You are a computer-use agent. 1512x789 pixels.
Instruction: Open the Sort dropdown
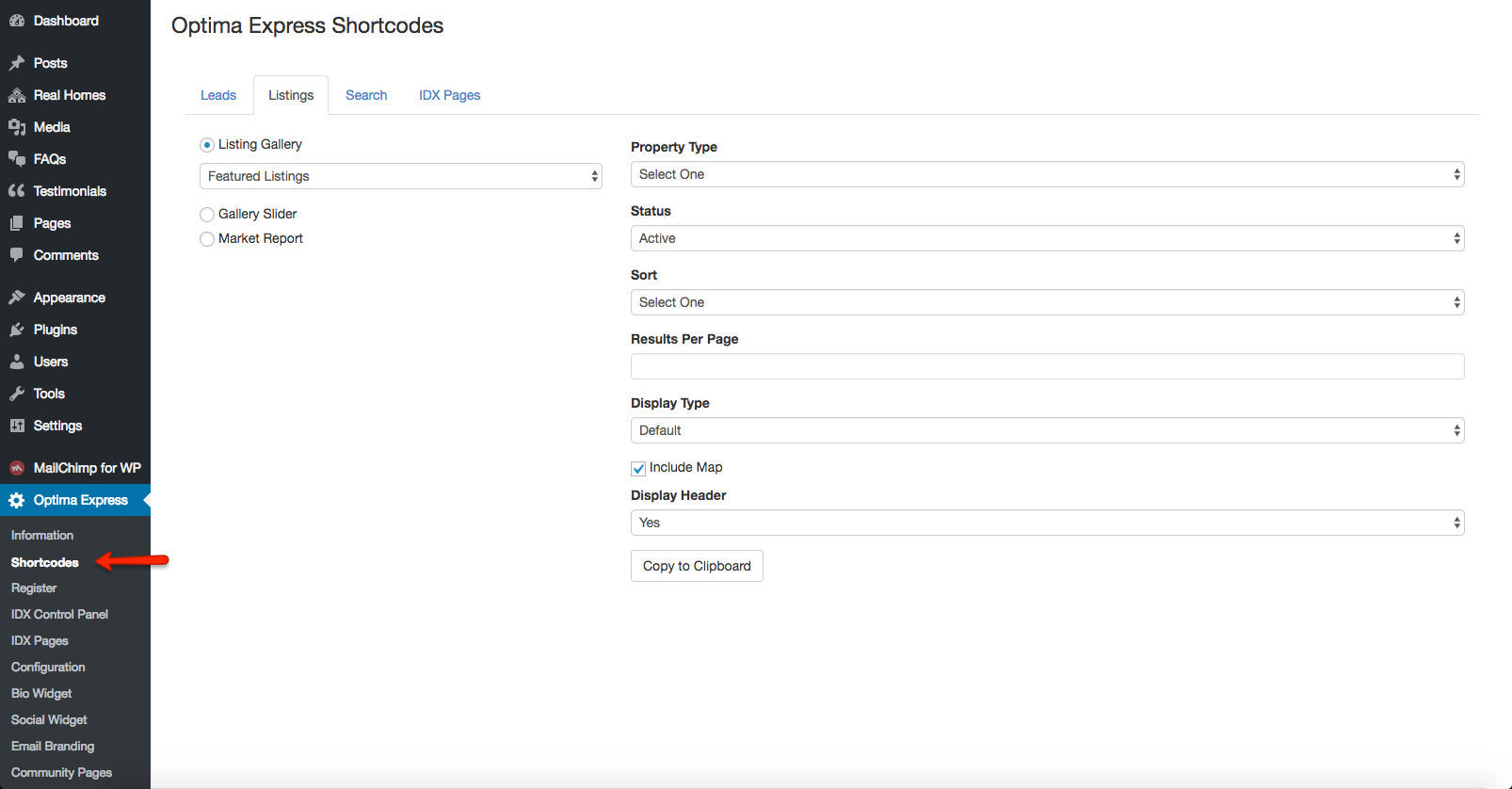(x=1048, y=302)
